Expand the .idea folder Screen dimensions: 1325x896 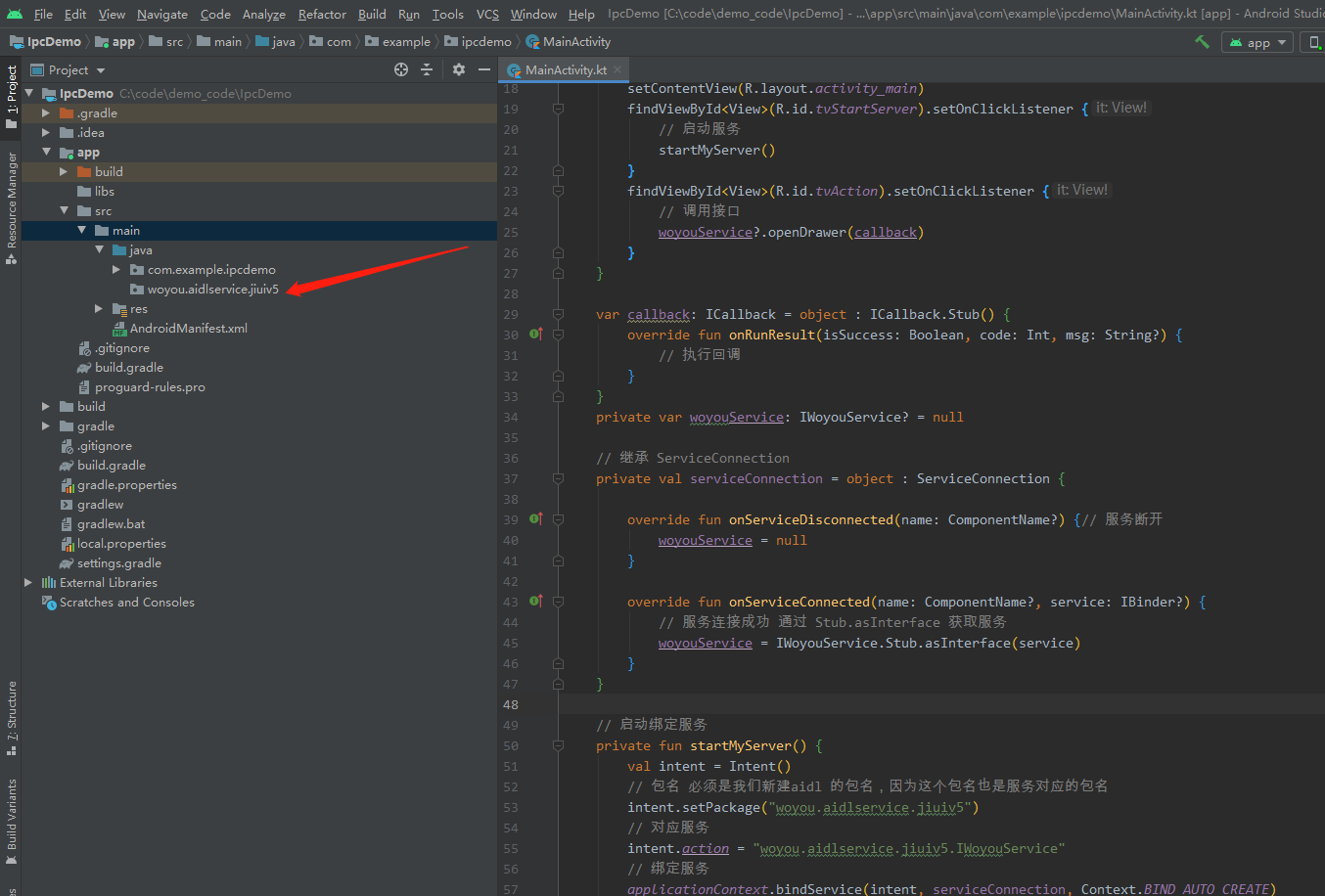click(x=46, y=132)
